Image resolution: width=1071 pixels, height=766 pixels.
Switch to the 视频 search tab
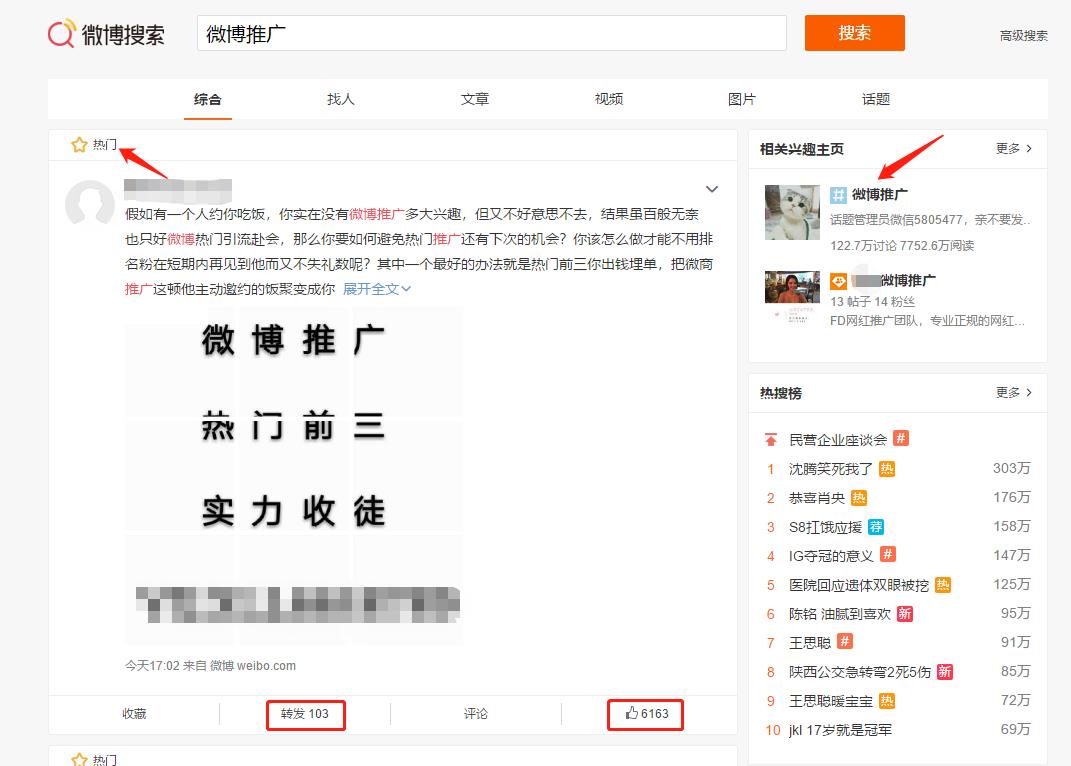(x=607, y=99)
